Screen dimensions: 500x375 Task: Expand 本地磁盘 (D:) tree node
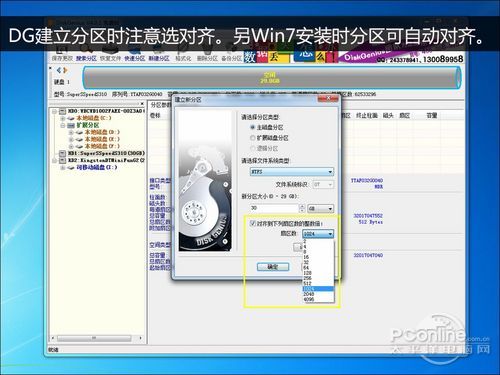click(x=71, y=132)
